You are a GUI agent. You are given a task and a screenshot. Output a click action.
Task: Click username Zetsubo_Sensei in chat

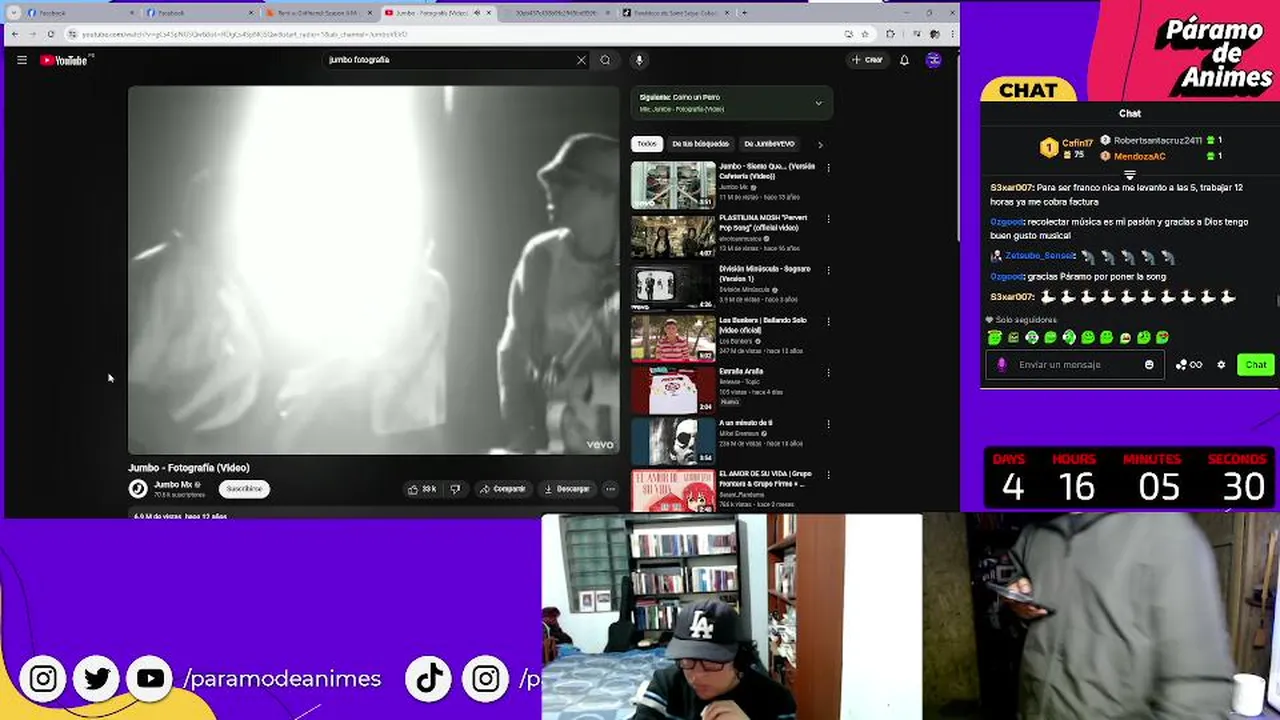click(1039, 256)
